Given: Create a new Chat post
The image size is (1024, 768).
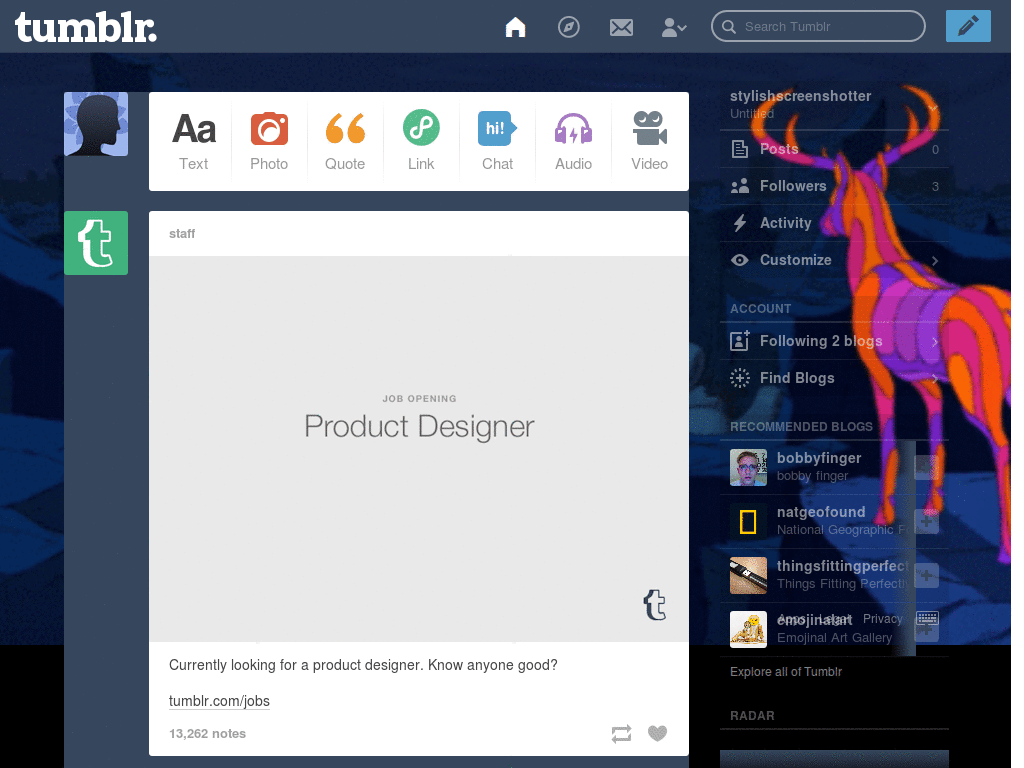Looking at the screenshot, I should click(497, 141).
